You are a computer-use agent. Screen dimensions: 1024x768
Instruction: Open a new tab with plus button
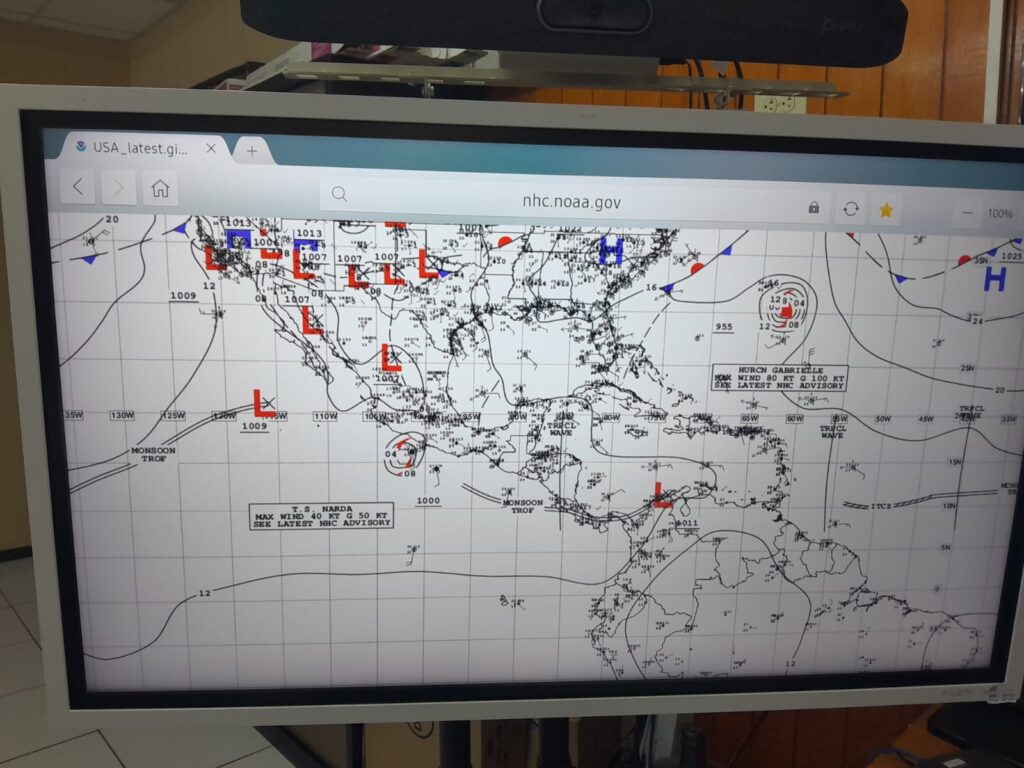pyautogui.click(x=251, y=151)
